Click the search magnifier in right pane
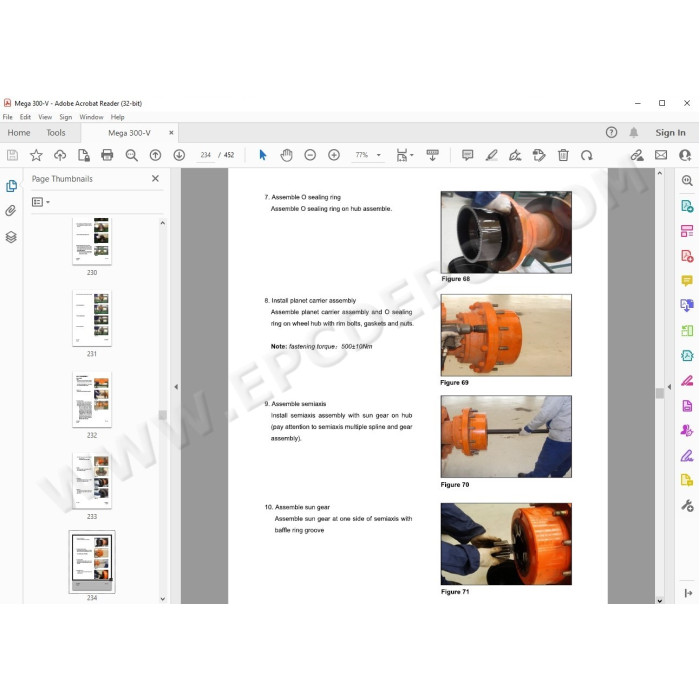 pos(687,180)
